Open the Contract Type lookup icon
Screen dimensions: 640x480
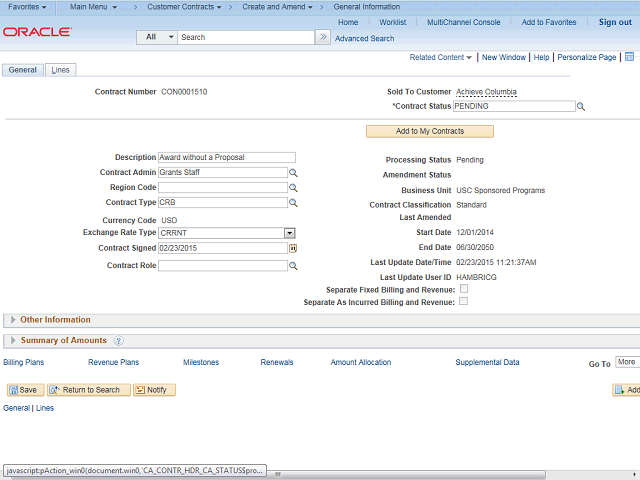pos(293,203)
